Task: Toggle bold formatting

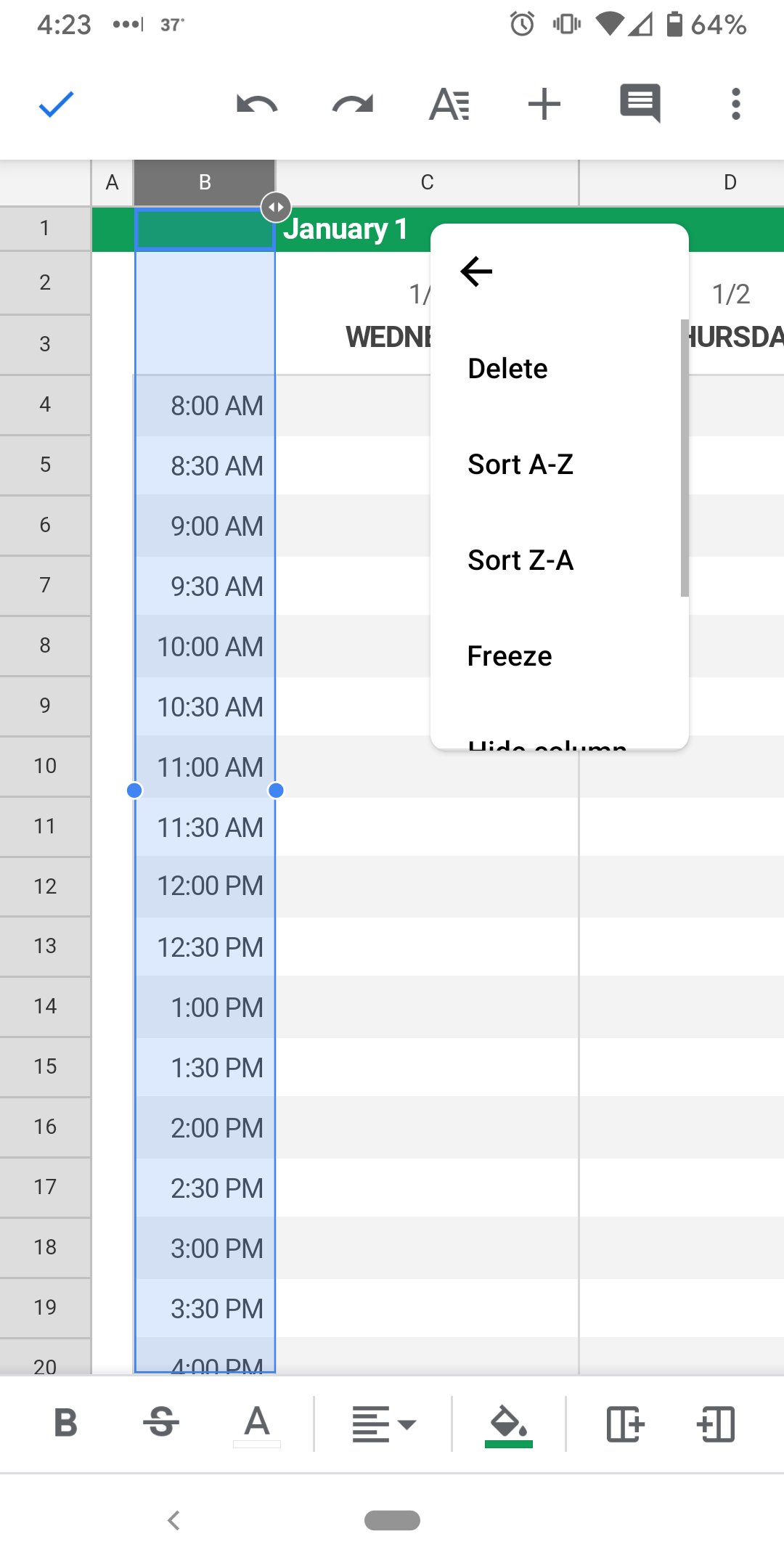Action: (65, 1423)
